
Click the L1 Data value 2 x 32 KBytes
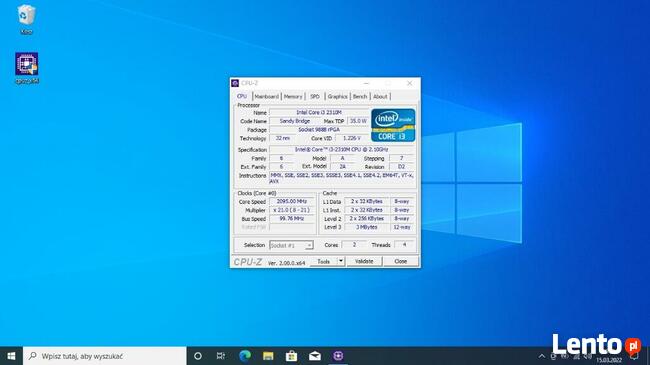(x=366, y=202)
